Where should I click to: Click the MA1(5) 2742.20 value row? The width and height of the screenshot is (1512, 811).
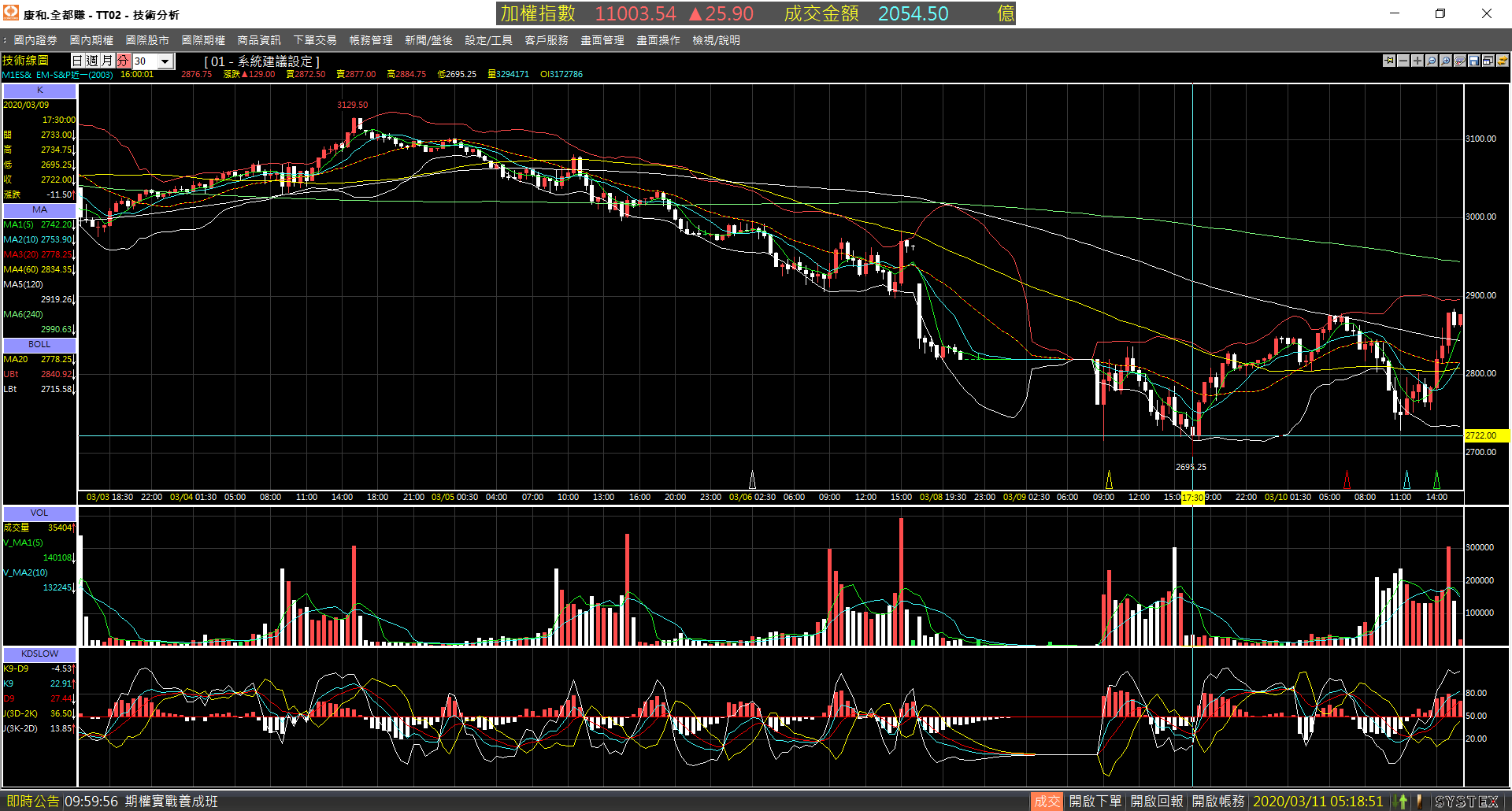click(39, 225)
